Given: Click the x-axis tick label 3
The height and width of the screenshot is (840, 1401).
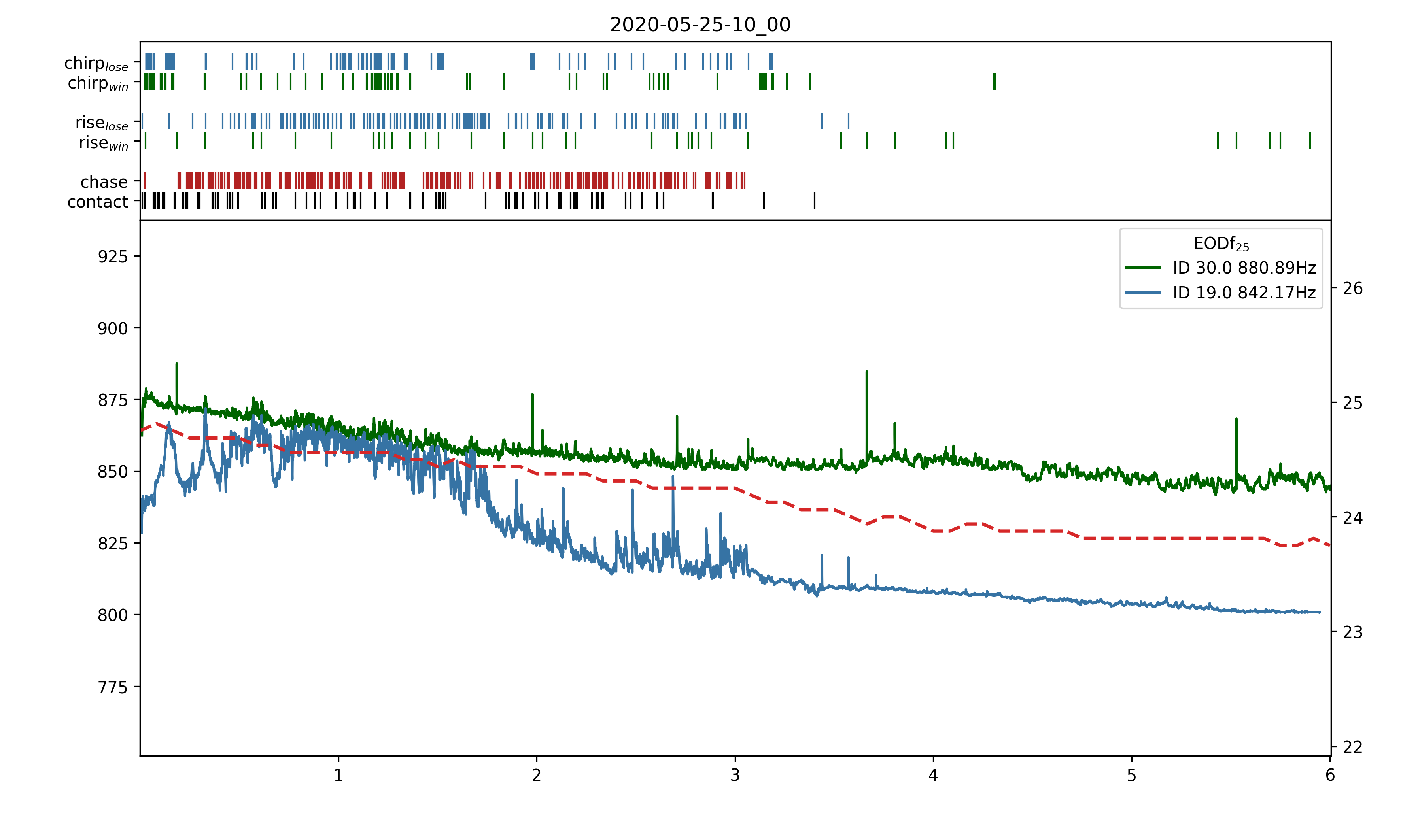Looking at the screenshot, I should click(x=735, y=775).
